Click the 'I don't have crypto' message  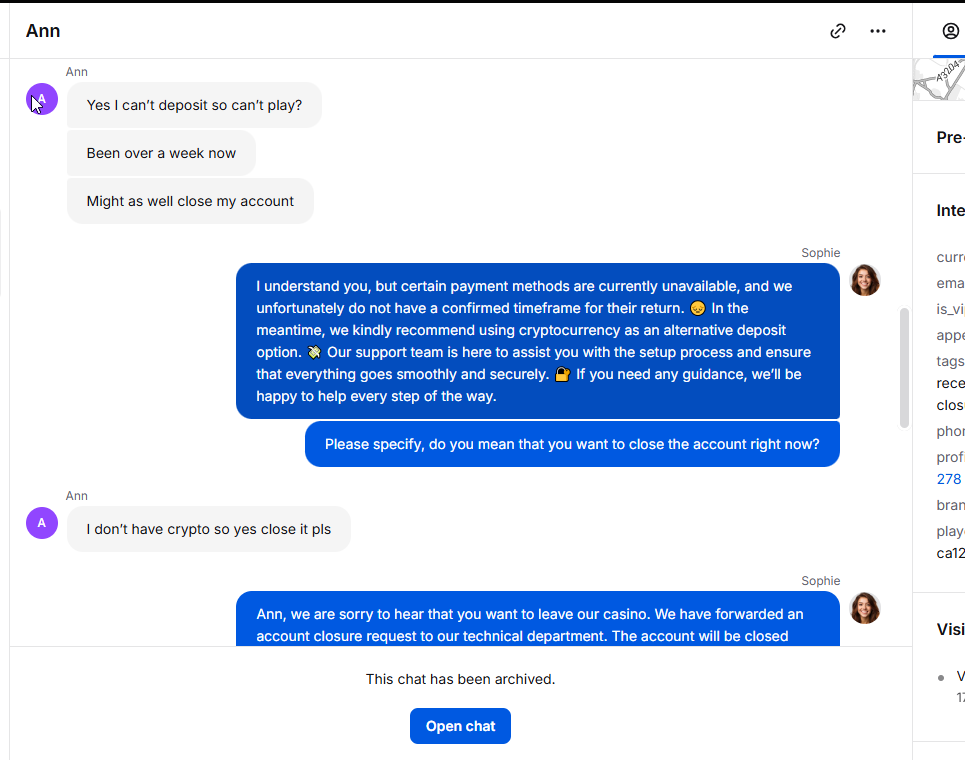point(208,529)
